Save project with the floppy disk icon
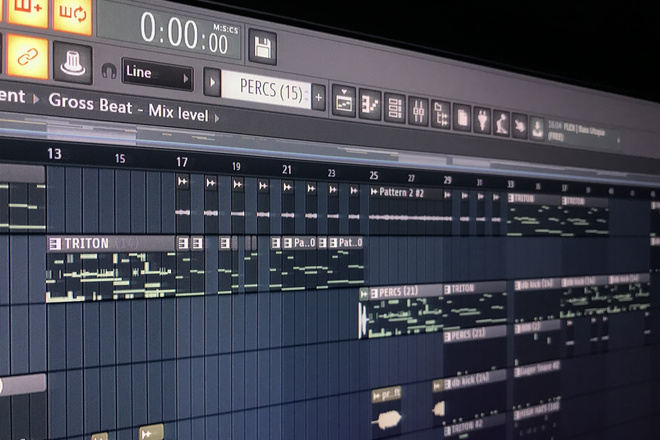This screenshot has height=440, width=660. 263,48
